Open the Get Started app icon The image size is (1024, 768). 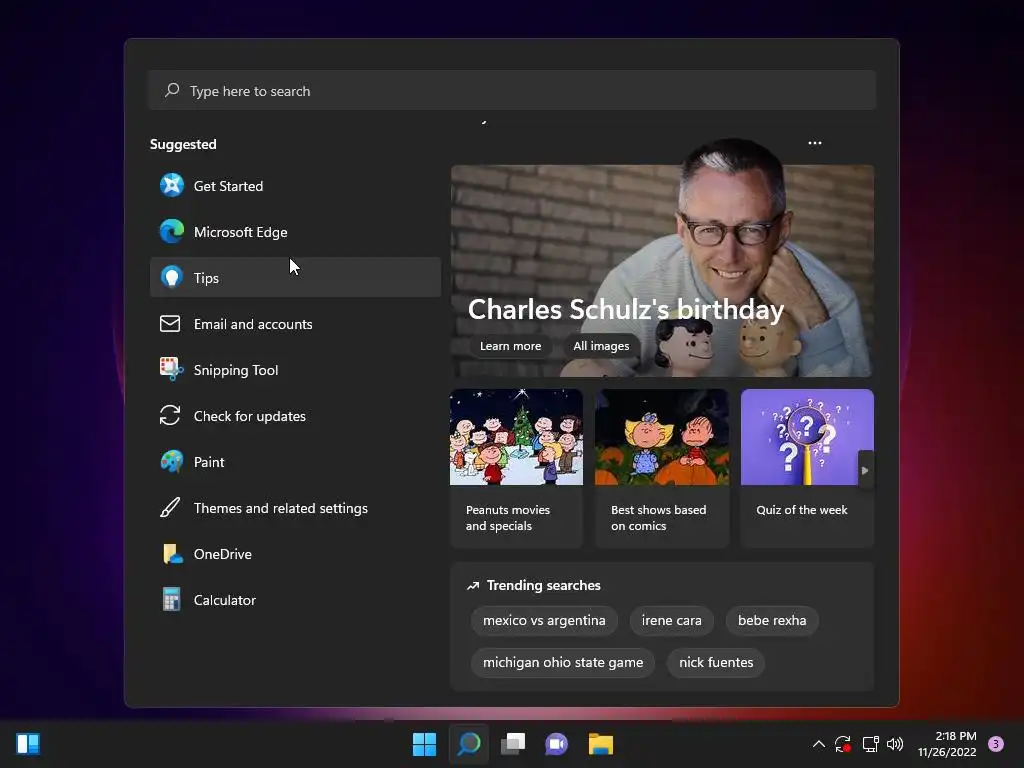pyautogui.click(x=172, y=185)
